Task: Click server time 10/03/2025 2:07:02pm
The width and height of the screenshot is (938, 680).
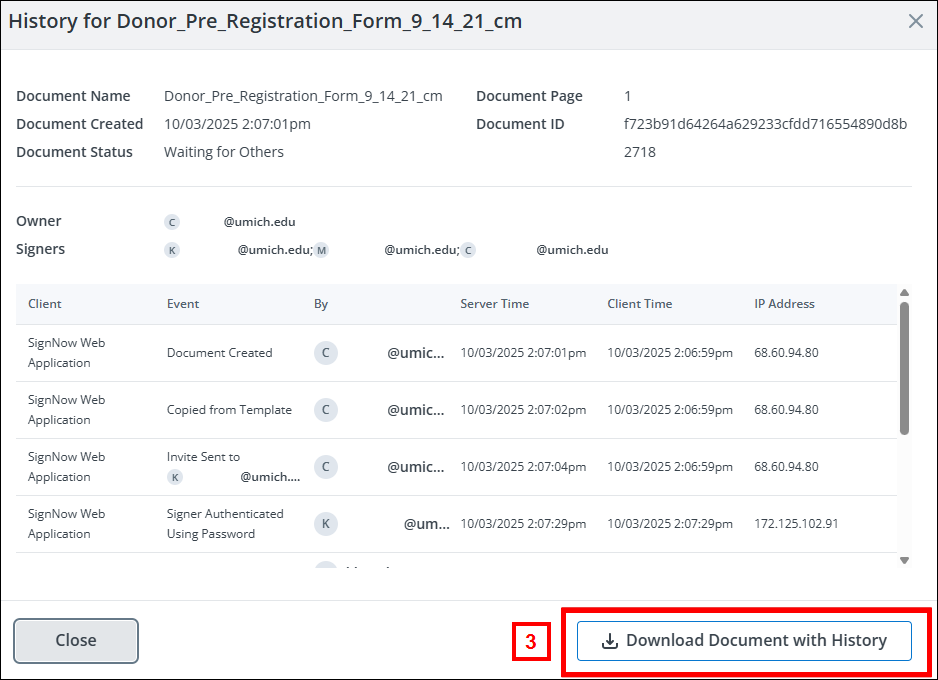Action: click(523, 410)
